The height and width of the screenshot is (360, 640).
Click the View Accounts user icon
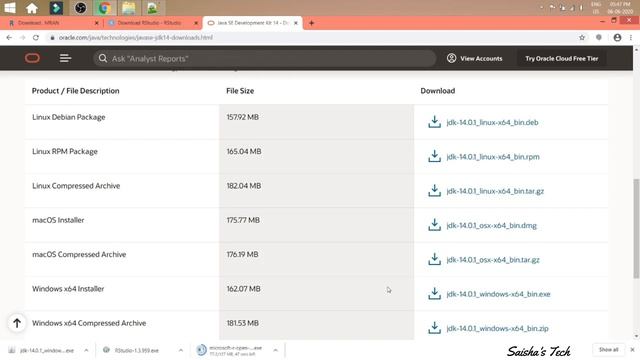[x=451, y=58]
